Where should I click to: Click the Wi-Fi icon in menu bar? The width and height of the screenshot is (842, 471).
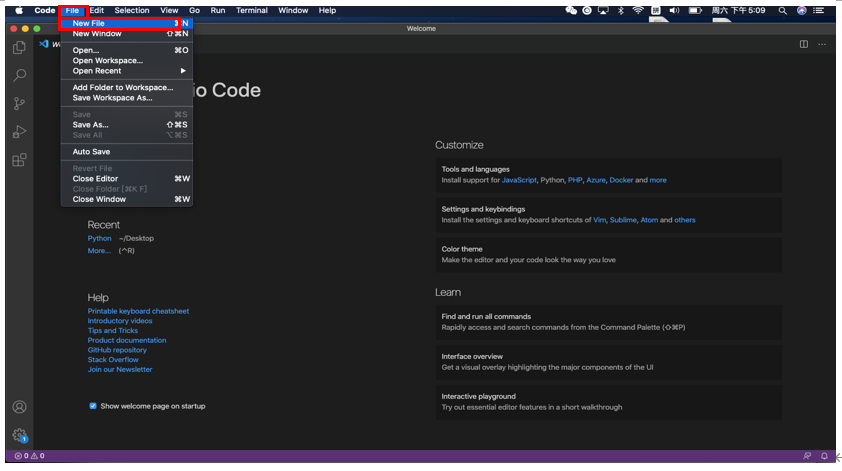(638, 10)
